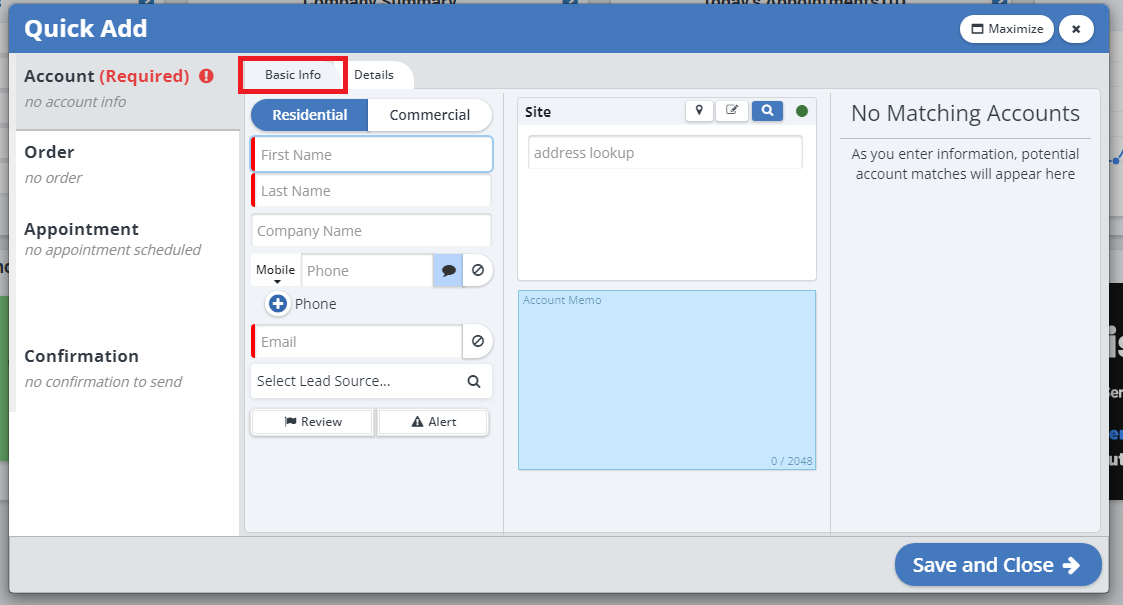Screen dimensions: 1123x605
Task: Click the edit address icon in Site header
Action: (x=732, y=111)
